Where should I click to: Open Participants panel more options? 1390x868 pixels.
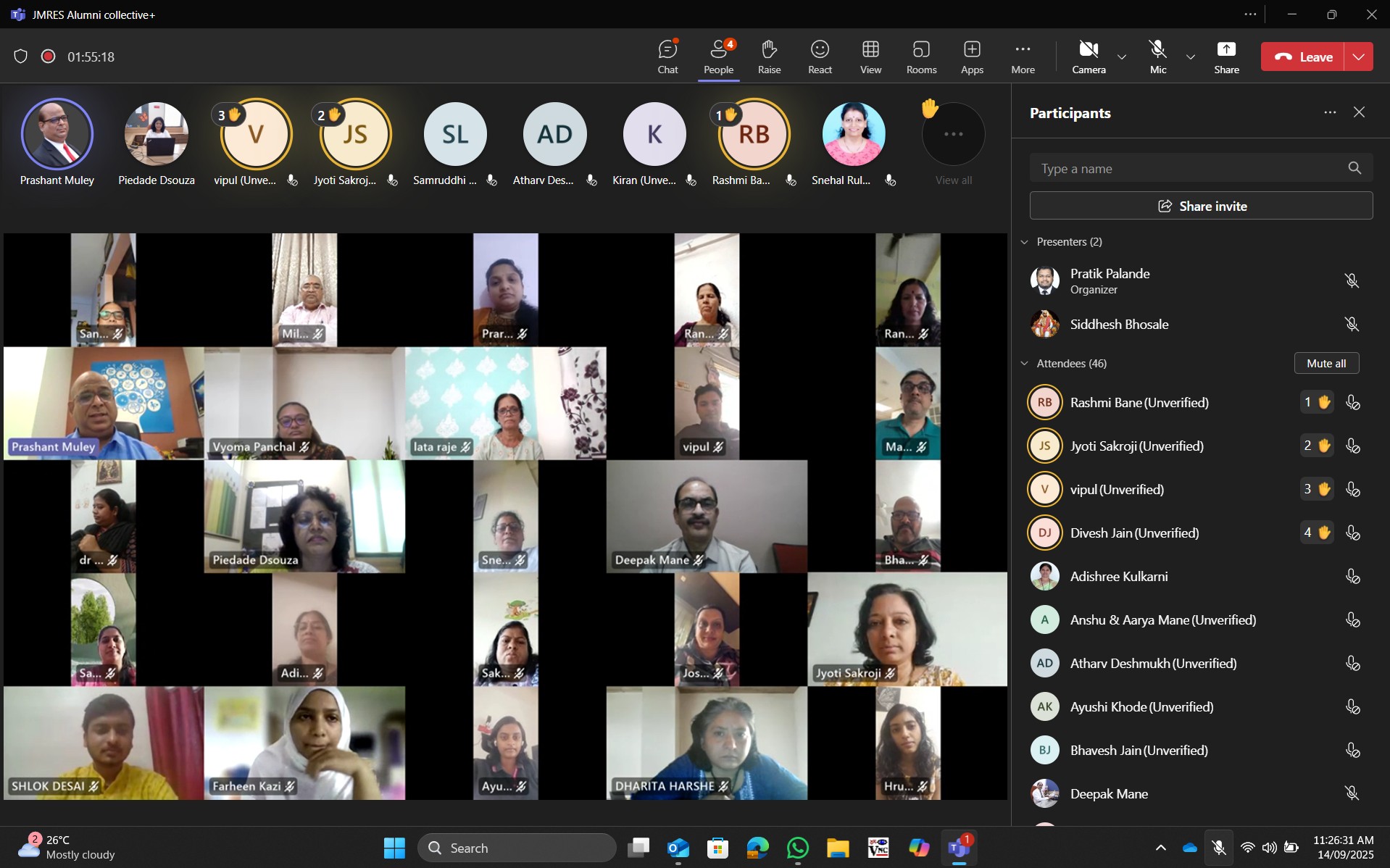pos(1330,112)
